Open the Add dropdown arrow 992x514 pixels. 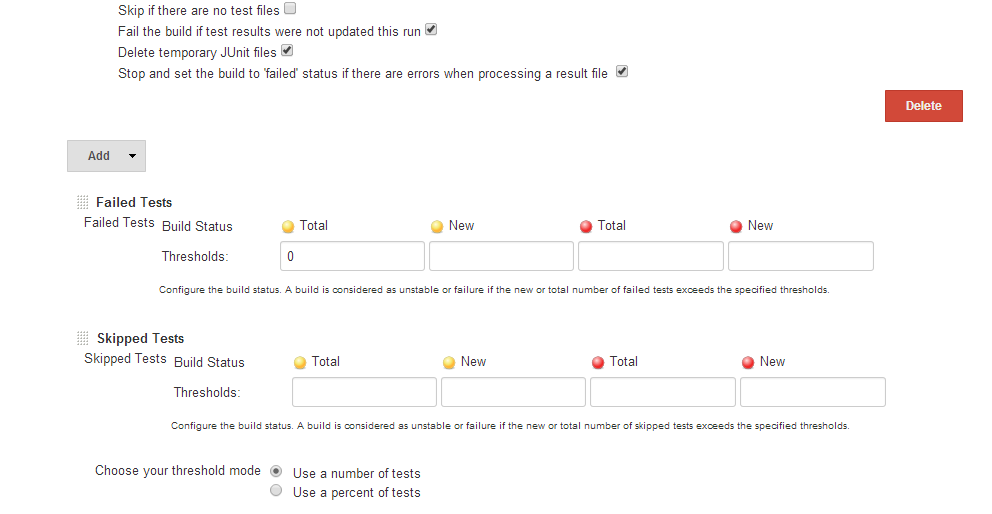click(132, 156)
